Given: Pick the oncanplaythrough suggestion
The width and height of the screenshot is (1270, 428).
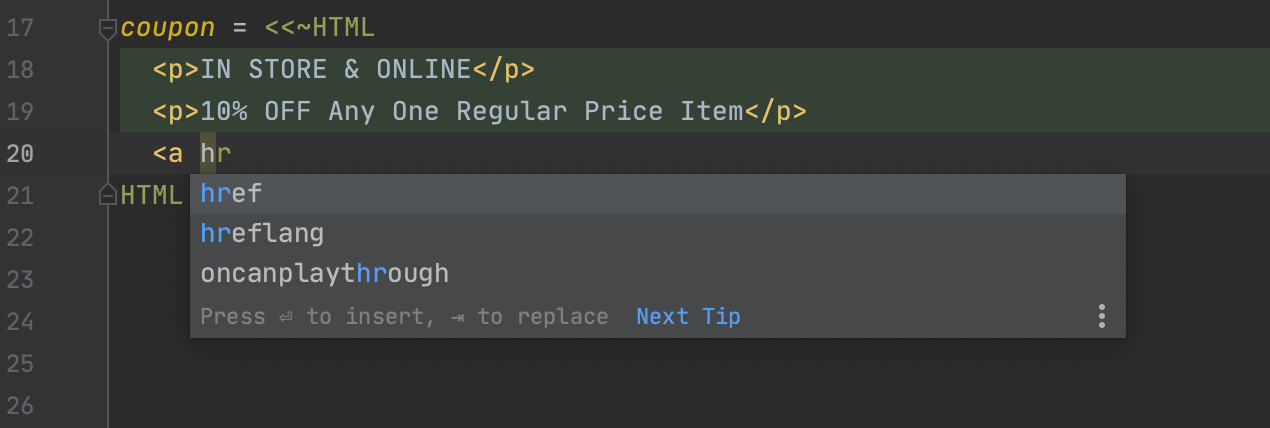Looking at the screenshot, I should coord(658,273).
